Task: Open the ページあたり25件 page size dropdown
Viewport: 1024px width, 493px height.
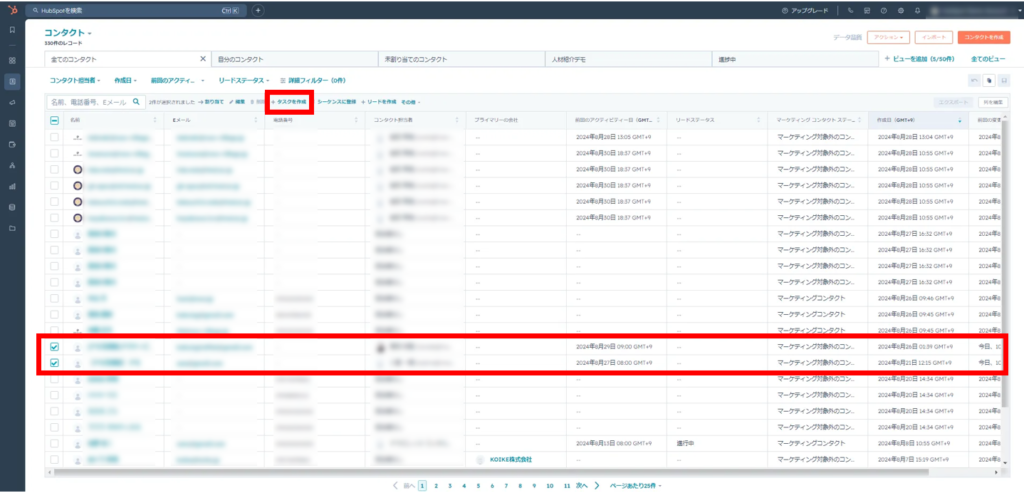Action: click(635, 486)
